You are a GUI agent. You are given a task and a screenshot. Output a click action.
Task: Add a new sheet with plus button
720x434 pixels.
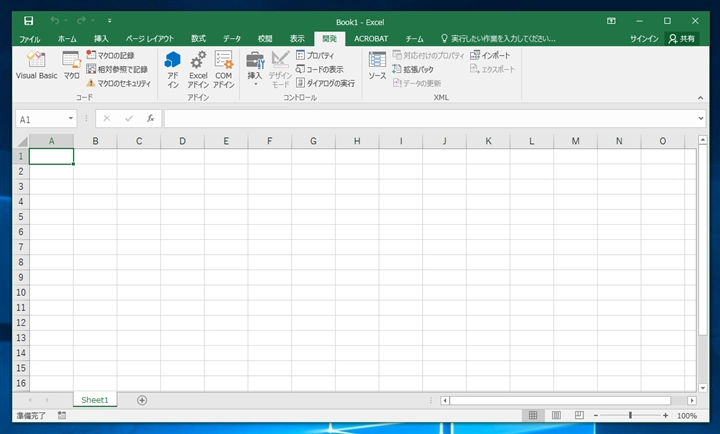(142, 400)
